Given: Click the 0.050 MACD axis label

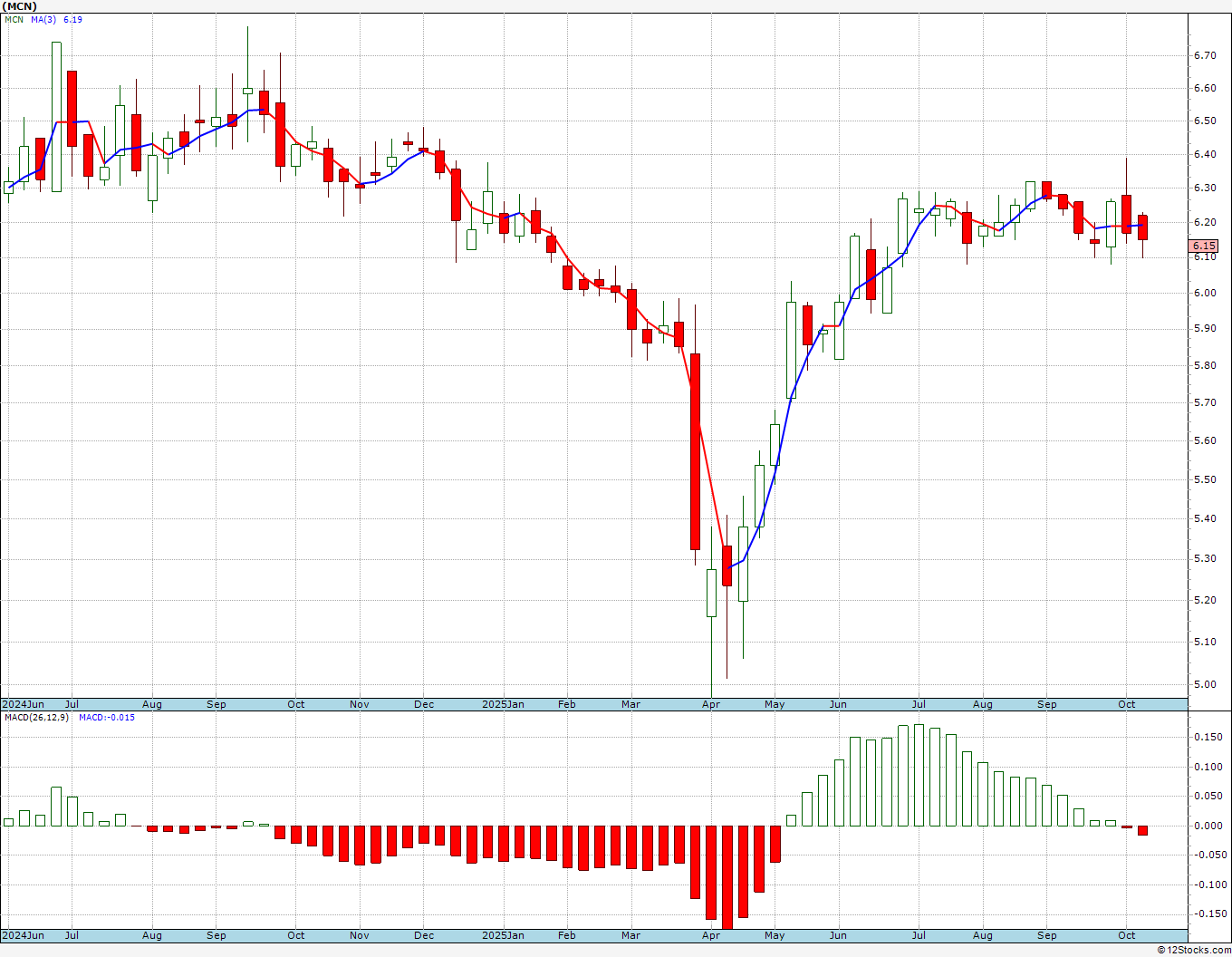Looking at the screenshot, I should [1208, 796].
